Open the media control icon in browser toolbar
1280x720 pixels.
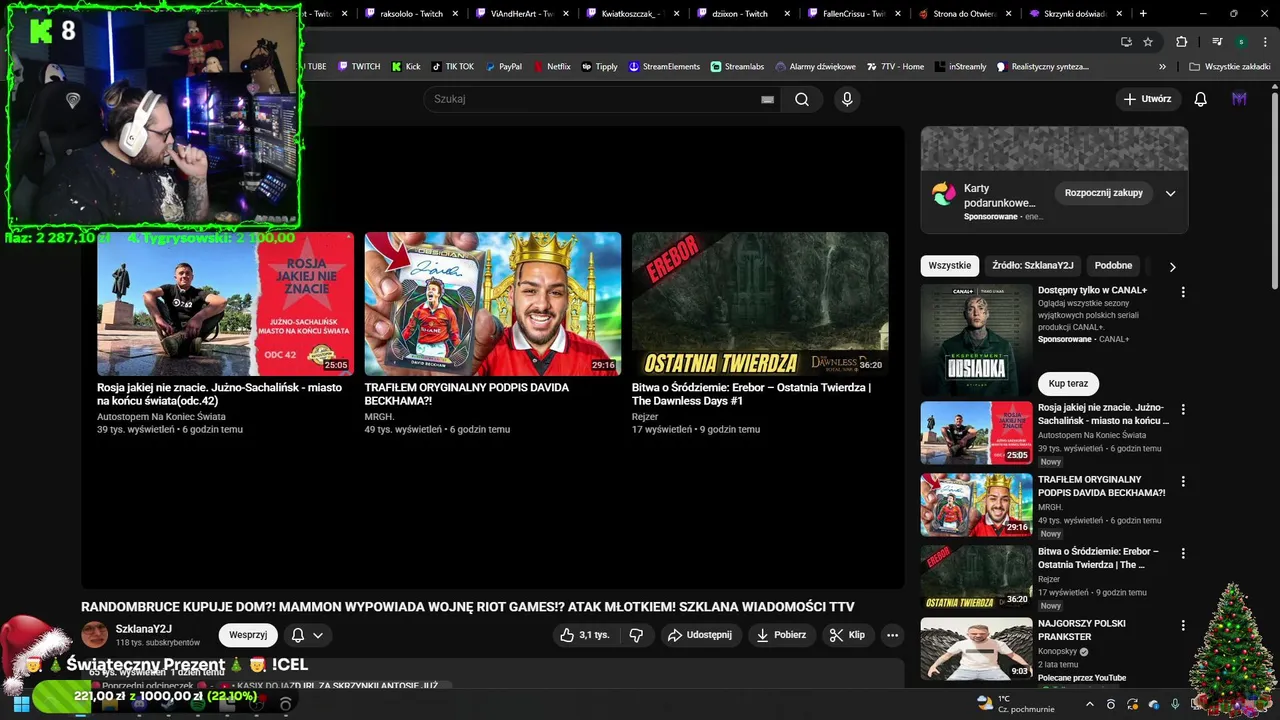(x=1217, y=42)
